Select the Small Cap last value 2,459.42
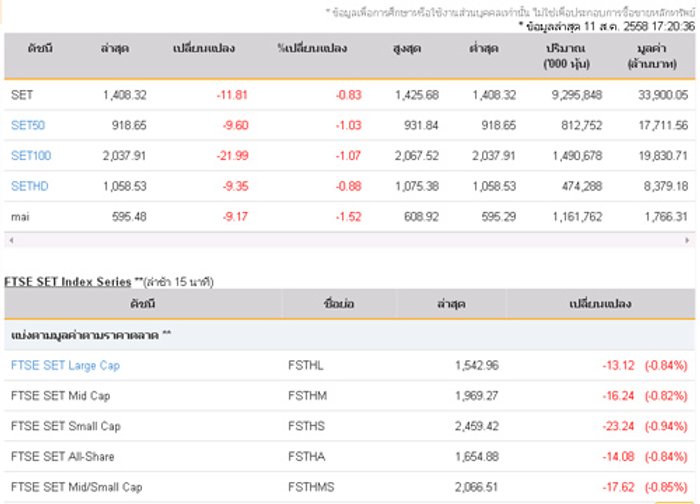Screen dimensions: 700x504 (x=476, y=426)
